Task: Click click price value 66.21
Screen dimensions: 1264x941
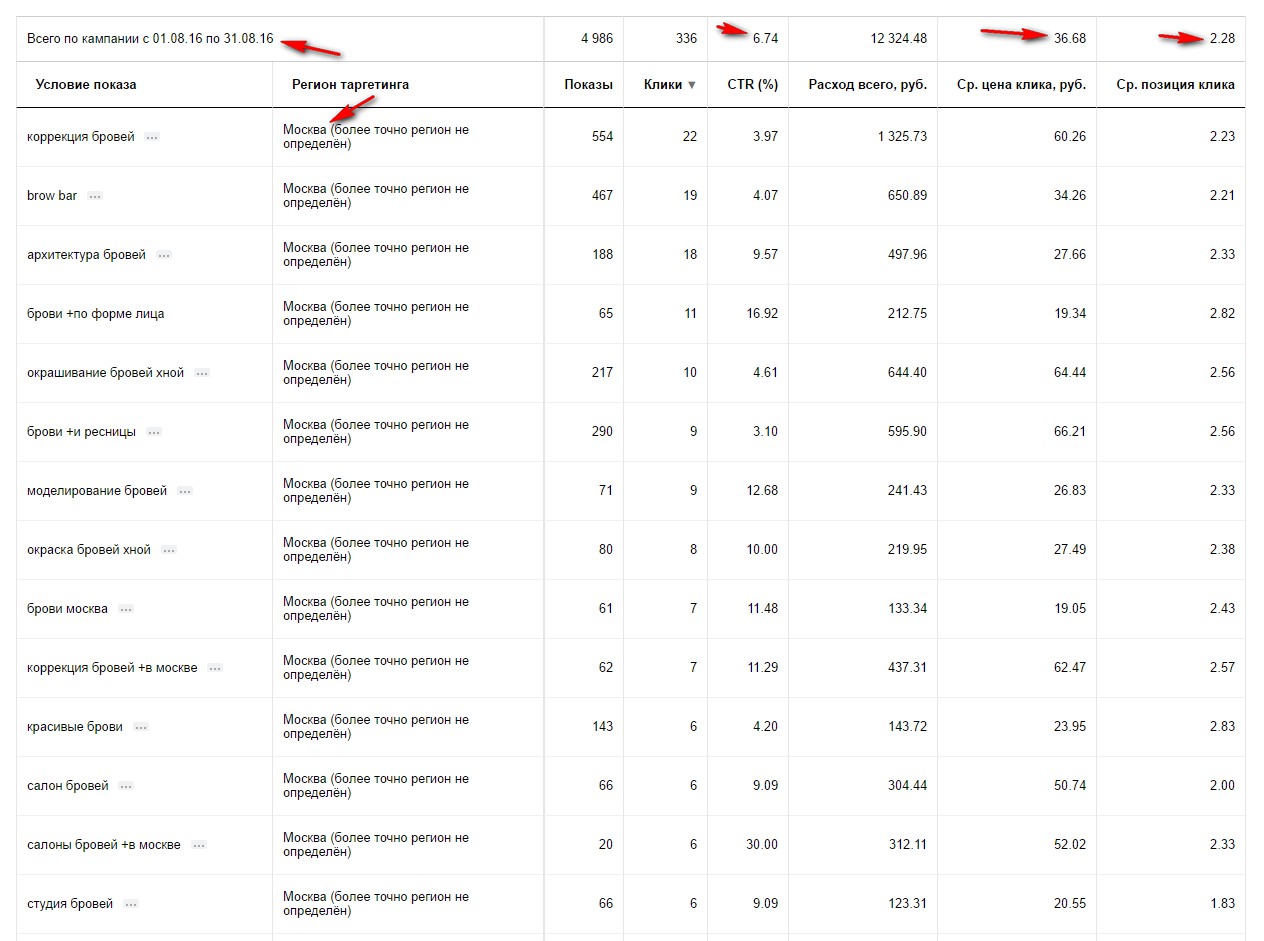Action: tap(1070, 432)
